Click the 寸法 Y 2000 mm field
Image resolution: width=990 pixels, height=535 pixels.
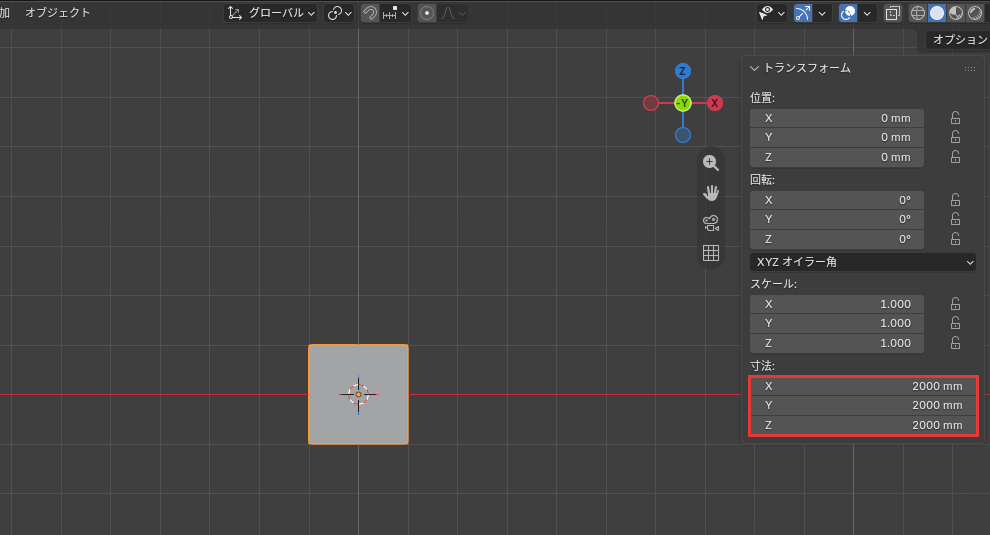(x=863, y=406)
